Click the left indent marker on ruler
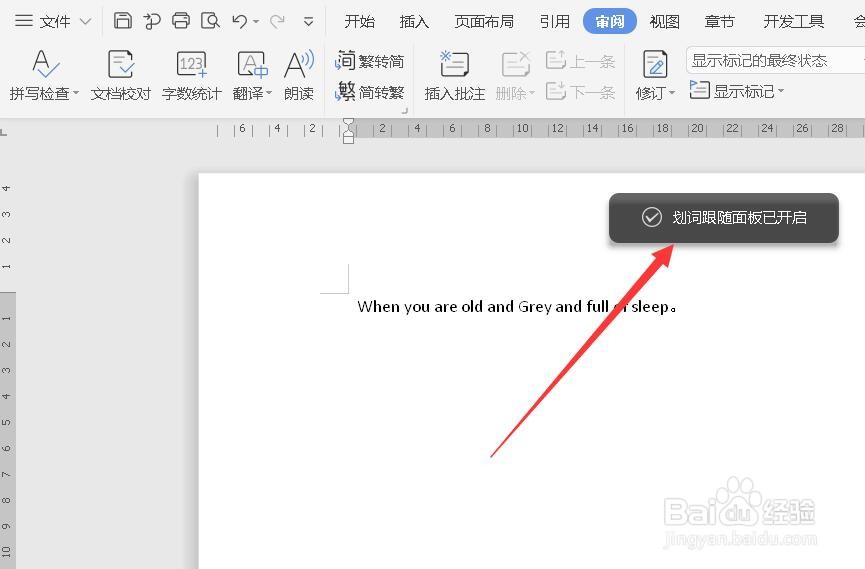The height and width of the screenshot is (569, 865). pos(348,138)
